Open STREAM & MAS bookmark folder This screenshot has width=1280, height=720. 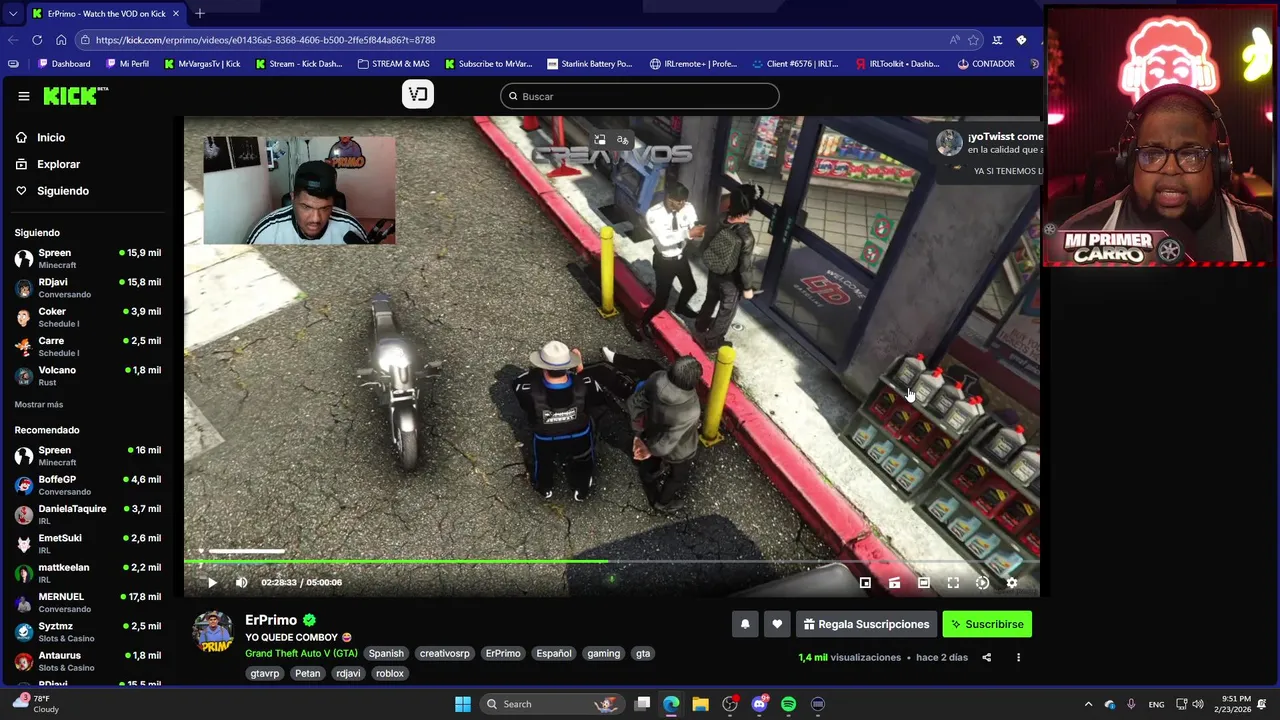point(393,64)
